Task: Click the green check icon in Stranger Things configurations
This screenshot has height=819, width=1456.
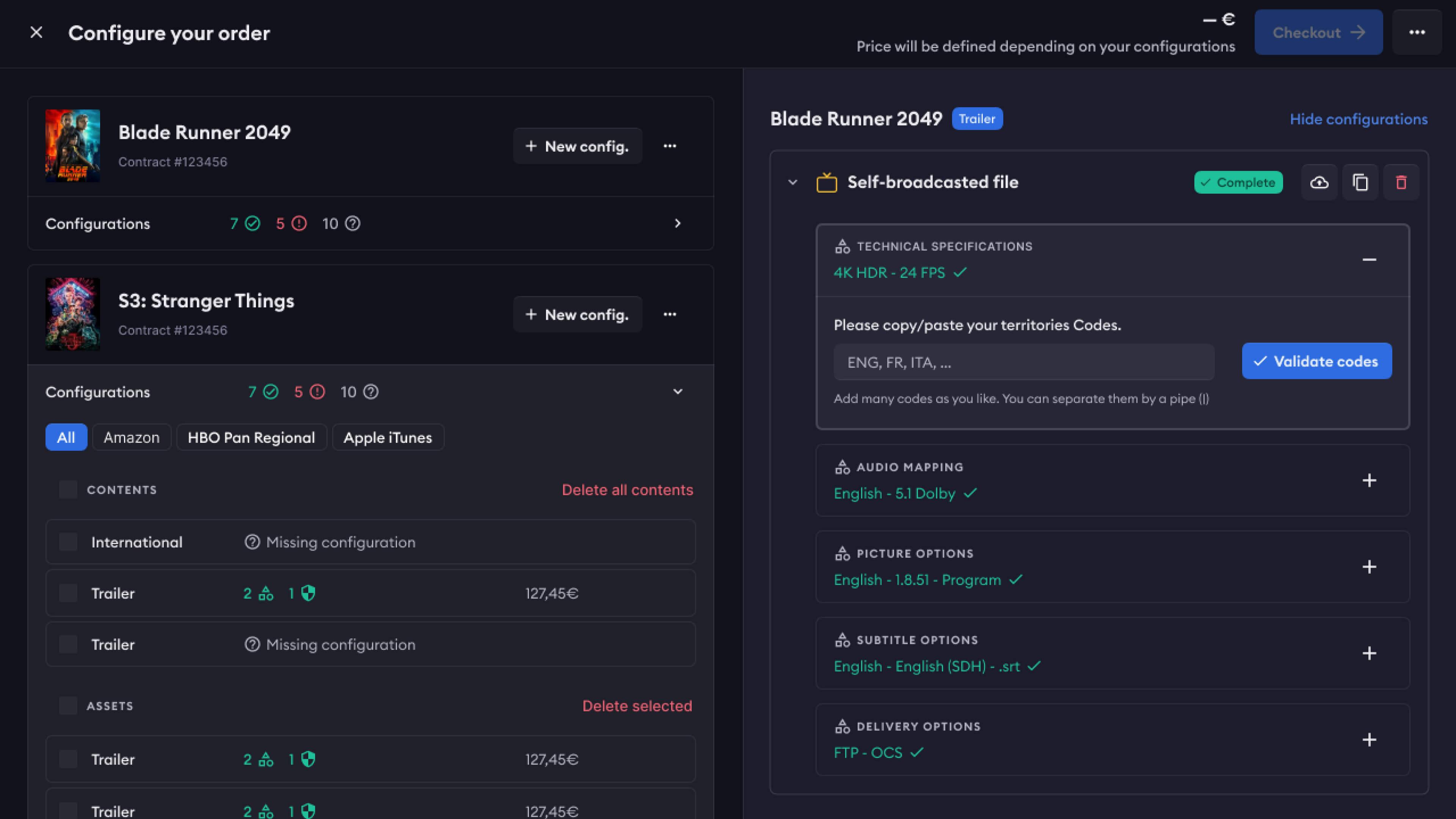Action: click(271, 392)
